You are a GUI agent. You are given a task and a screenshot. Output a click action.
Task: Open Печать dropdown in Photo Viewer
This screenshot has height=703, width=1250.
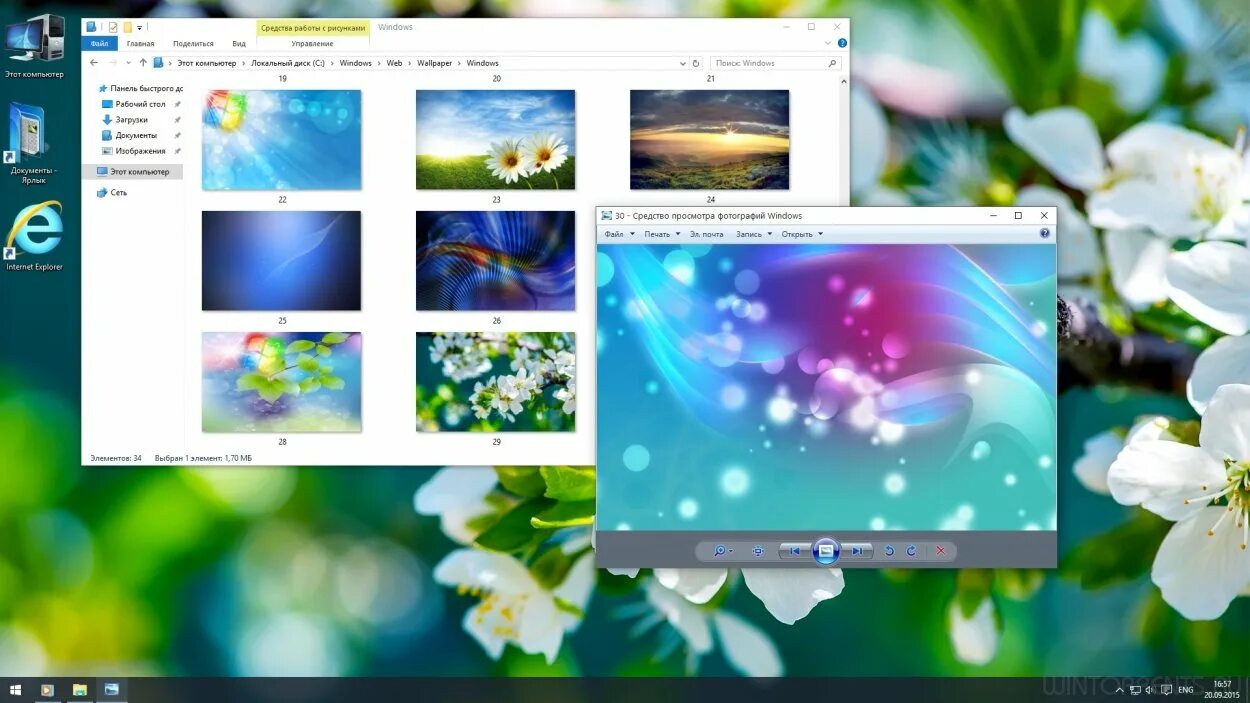tap(662, 234)
